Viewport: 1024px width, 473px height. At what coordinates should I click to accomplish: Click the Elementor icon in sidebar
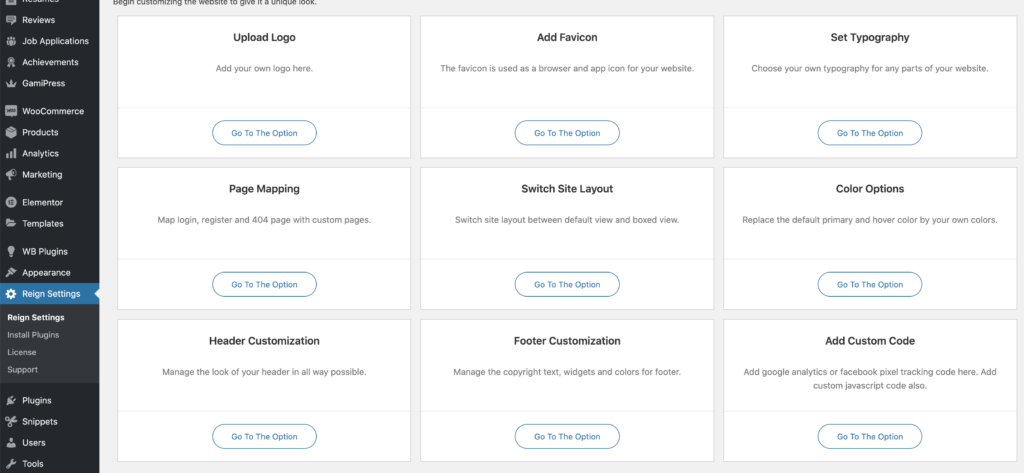click(x=11, y=202)
